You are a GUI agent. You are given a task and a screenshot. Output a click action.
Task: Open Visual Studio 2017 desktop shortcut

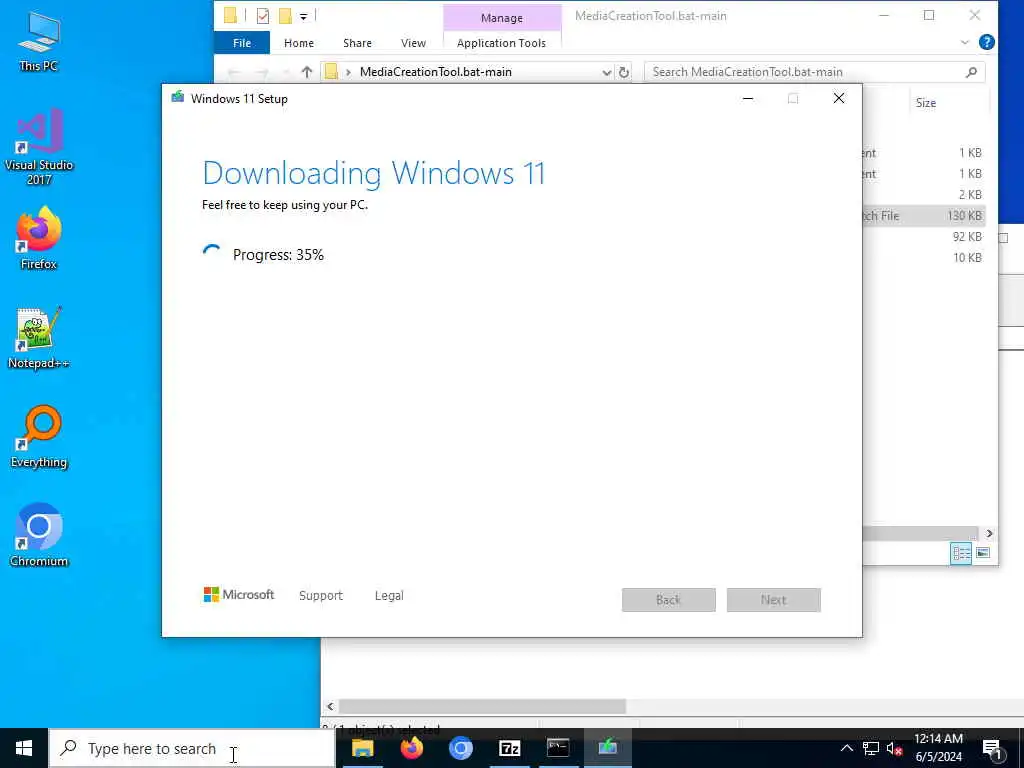39,146
